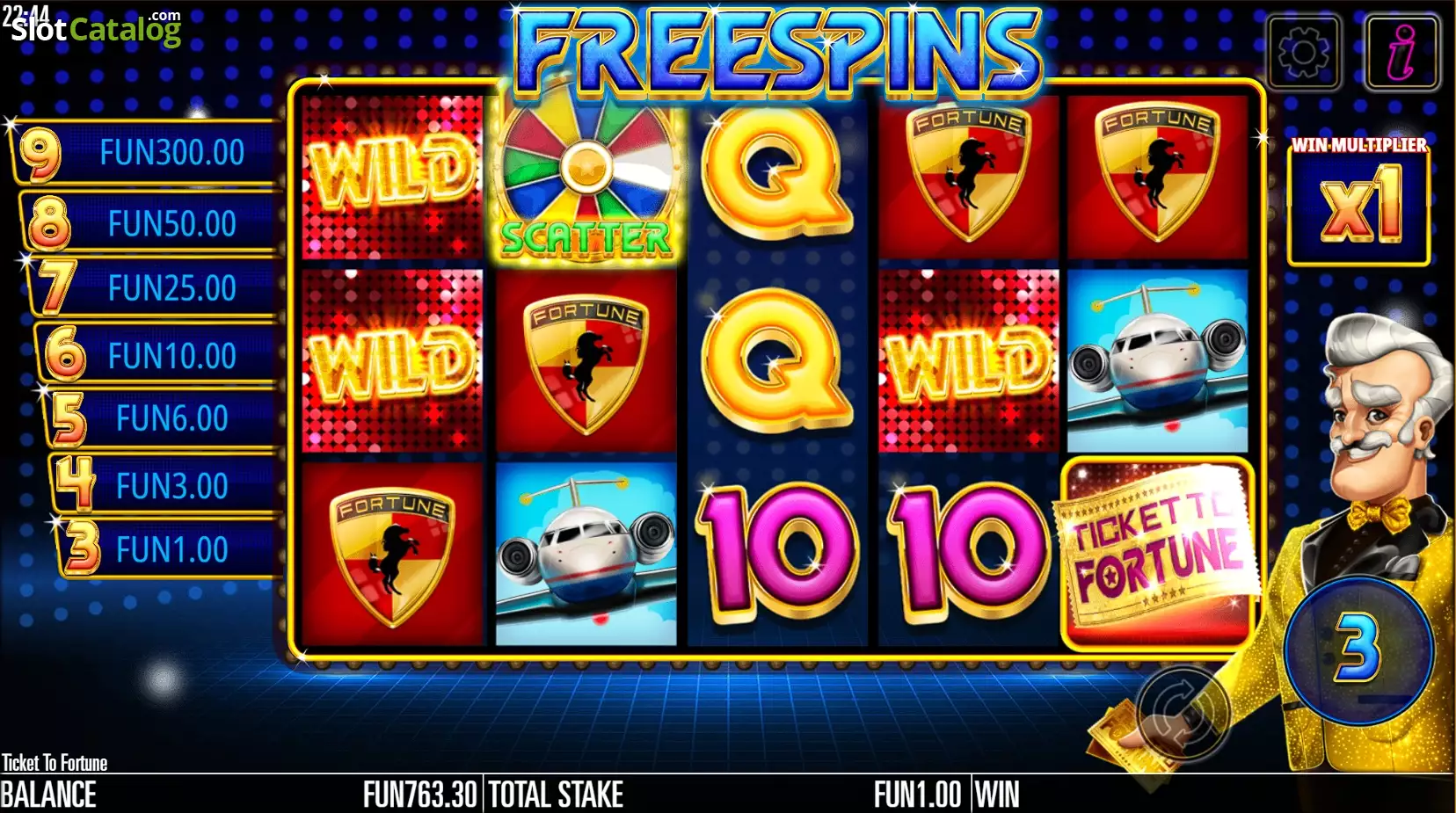The height and width of the screenshot is (813, 1456).
Task: Click the Wild symbol in the fourth reel
Action: 968,360
